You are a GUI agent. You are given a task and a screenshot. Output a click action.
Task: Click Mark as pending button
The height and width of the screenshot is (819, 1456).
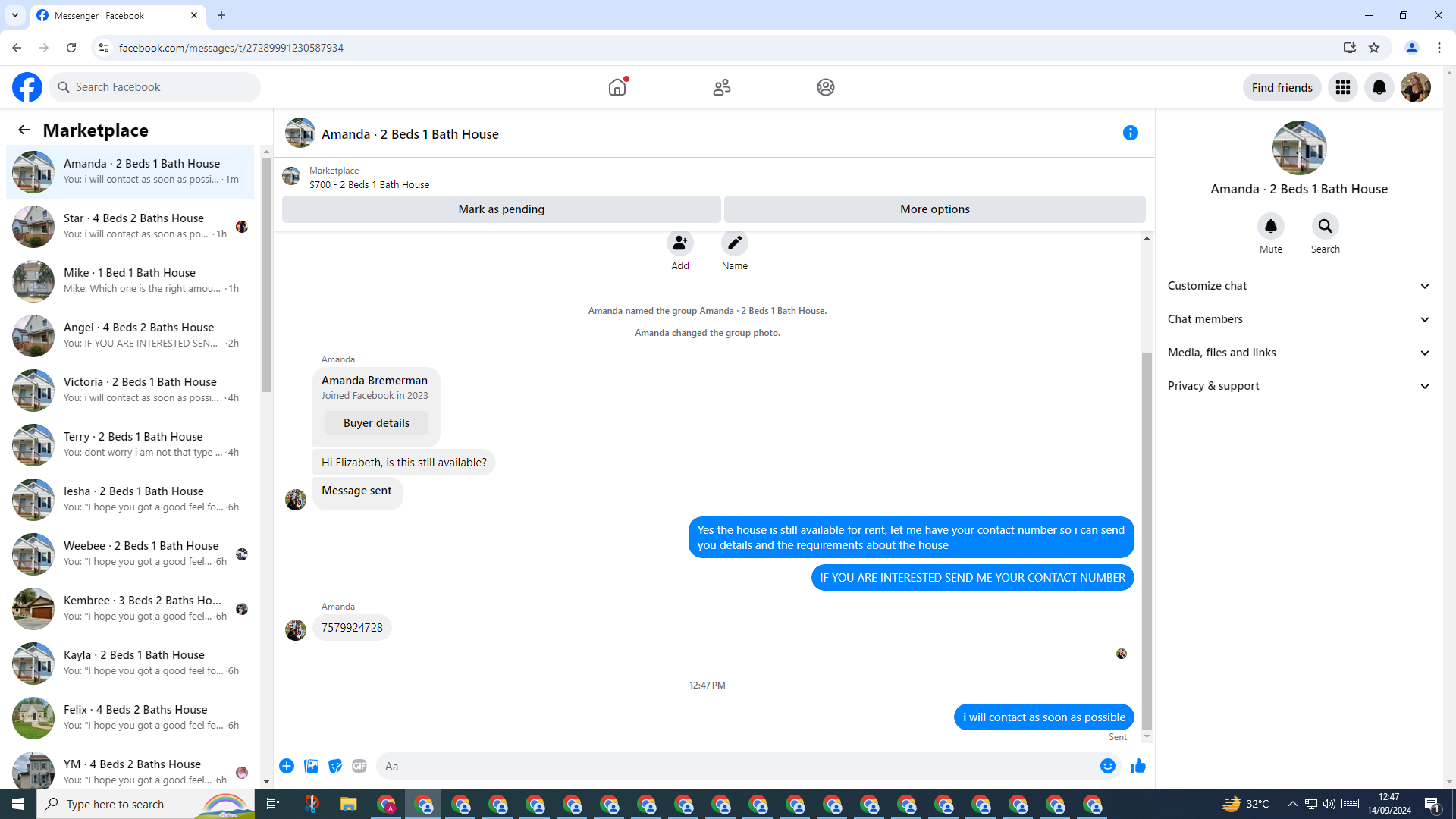pos(500,209)
